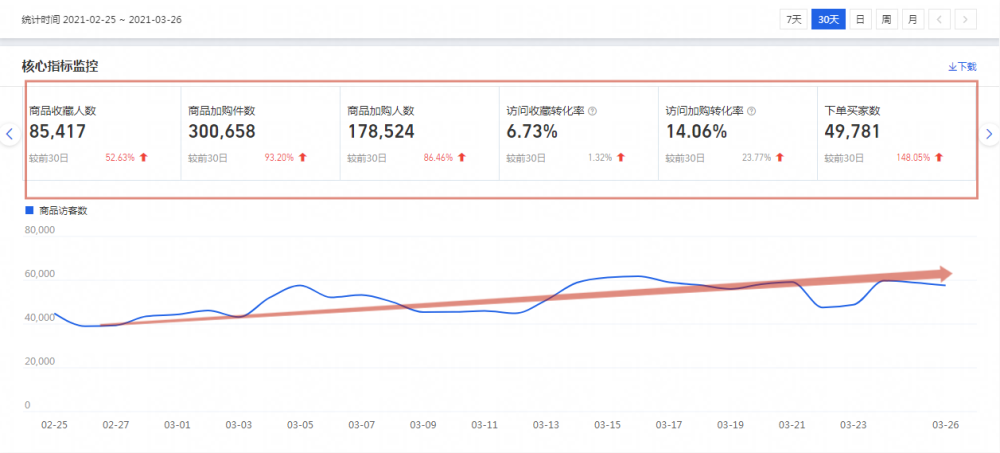
Task: Click the 80,000 y-axis label
Action: click(x=40, y=230)
